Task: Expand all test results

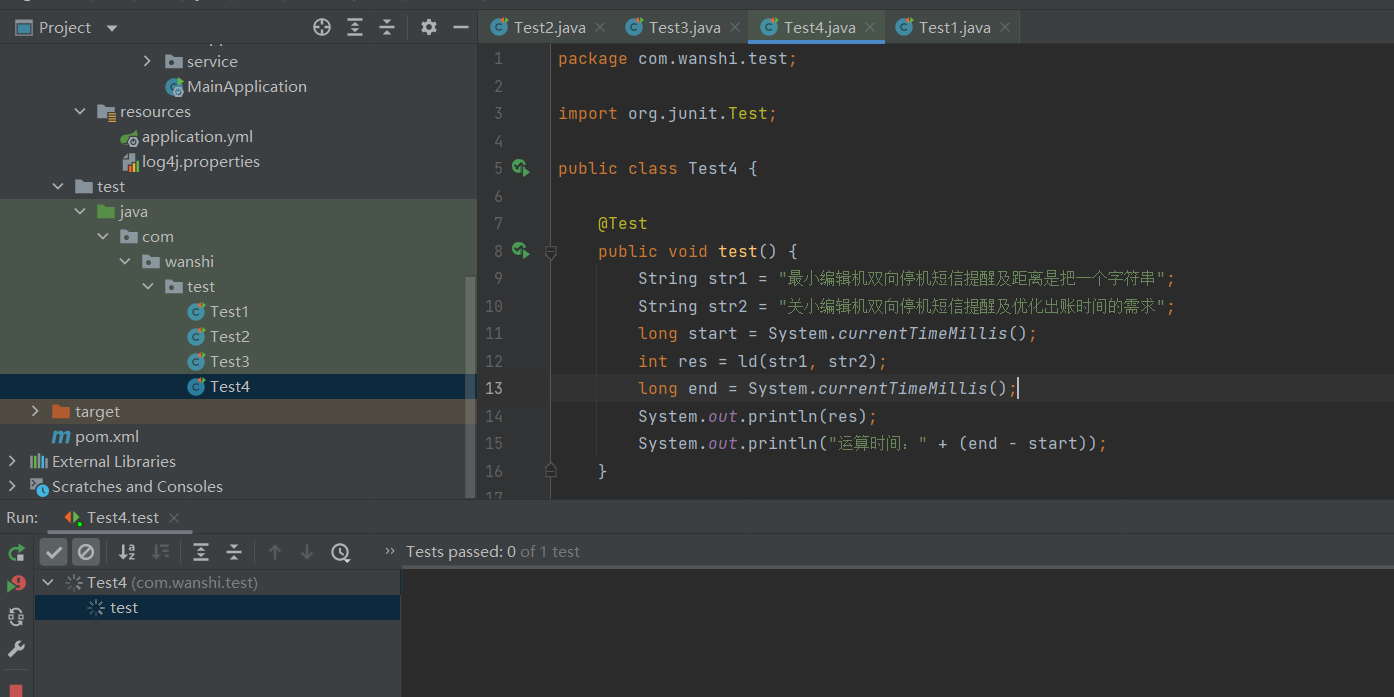Action: click(x=201, y=552)
